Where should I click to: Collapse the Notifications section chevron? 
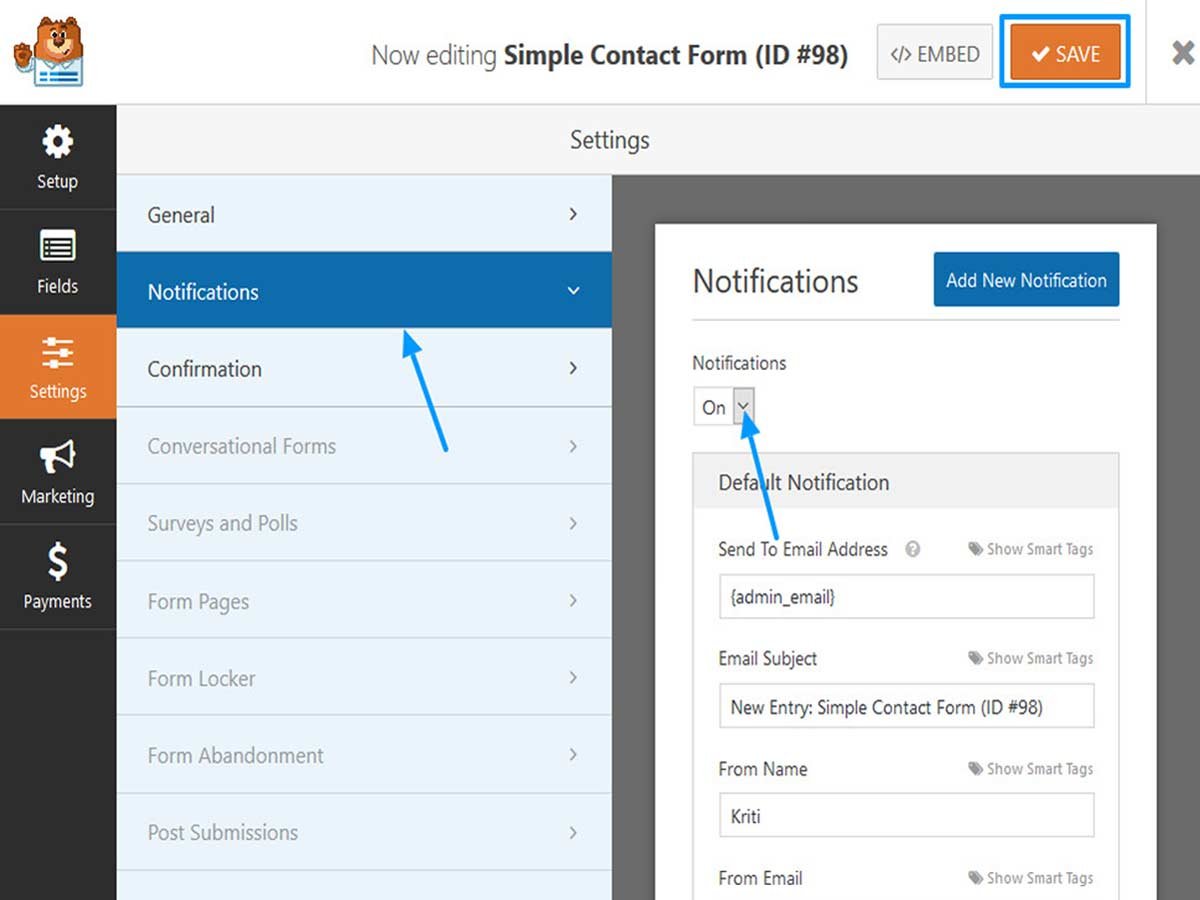click(573, 291)
